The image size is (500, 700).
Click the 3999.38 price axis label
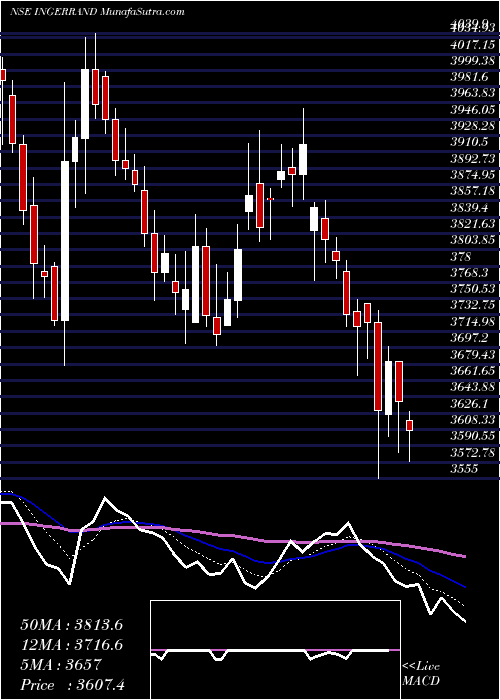click(473, 60)
